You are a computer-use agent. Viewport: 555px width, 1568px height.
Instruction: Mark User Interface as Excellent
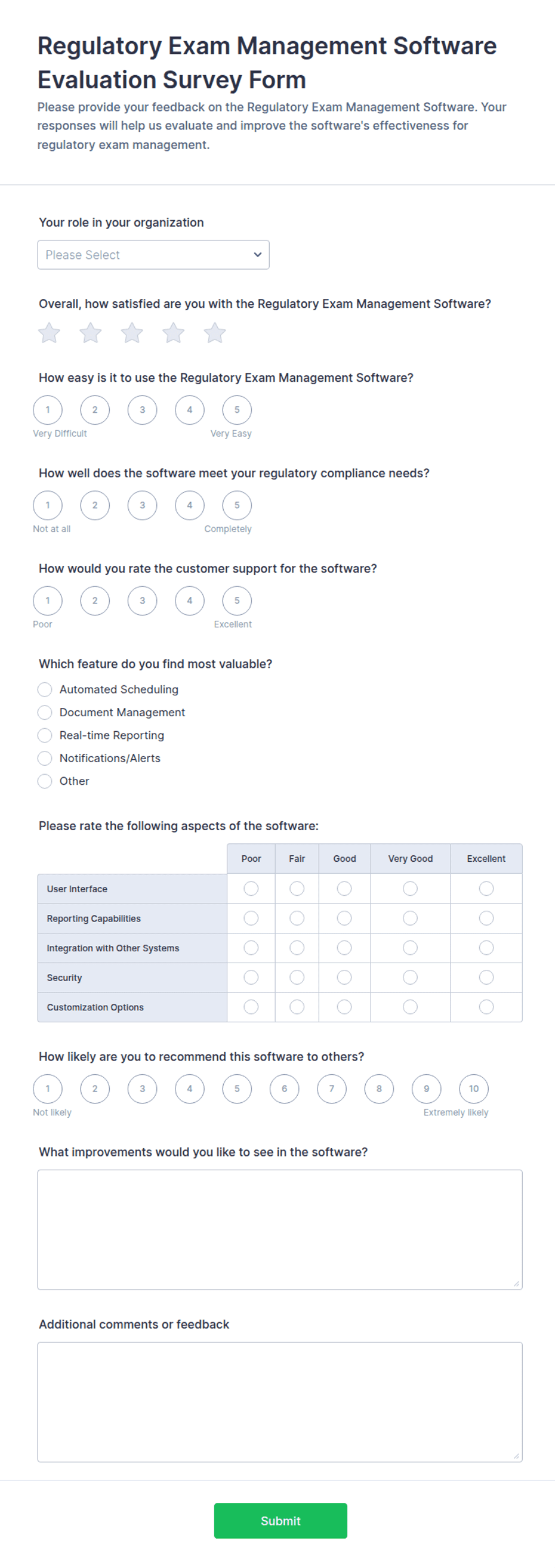(486, 889)
